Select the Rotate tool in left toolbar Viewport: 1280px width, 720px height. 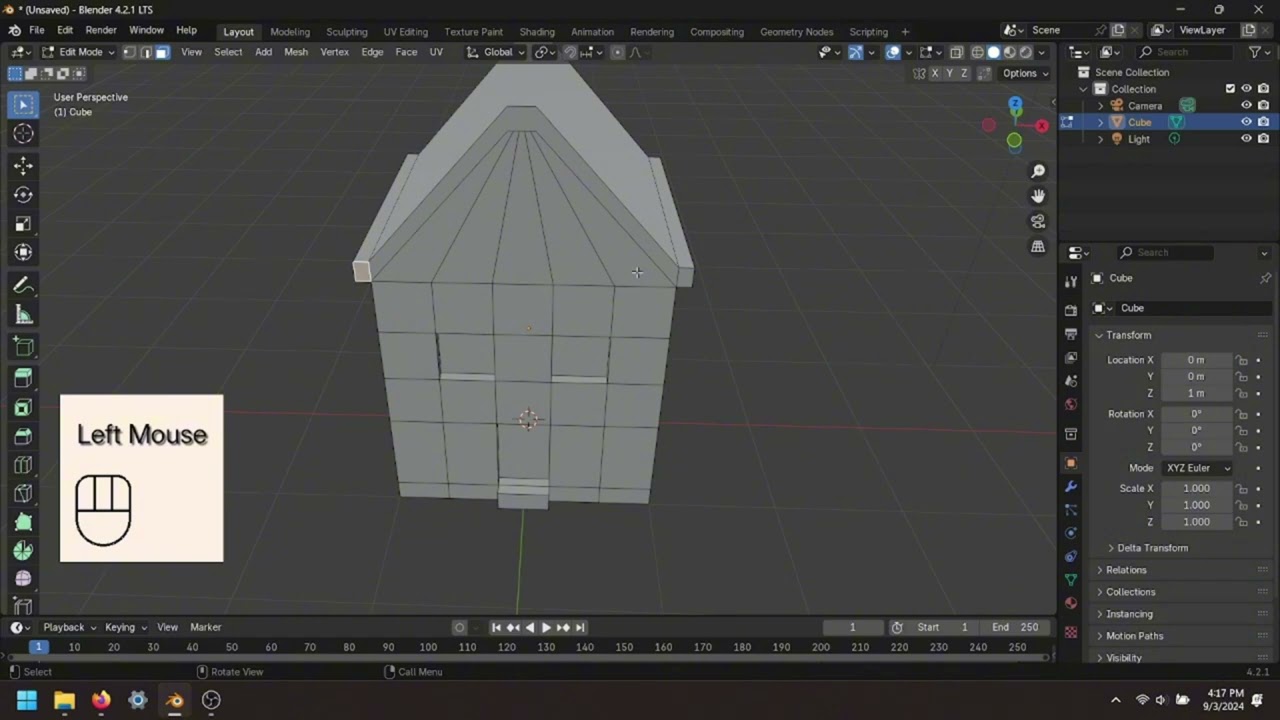(x=23, y=195)
